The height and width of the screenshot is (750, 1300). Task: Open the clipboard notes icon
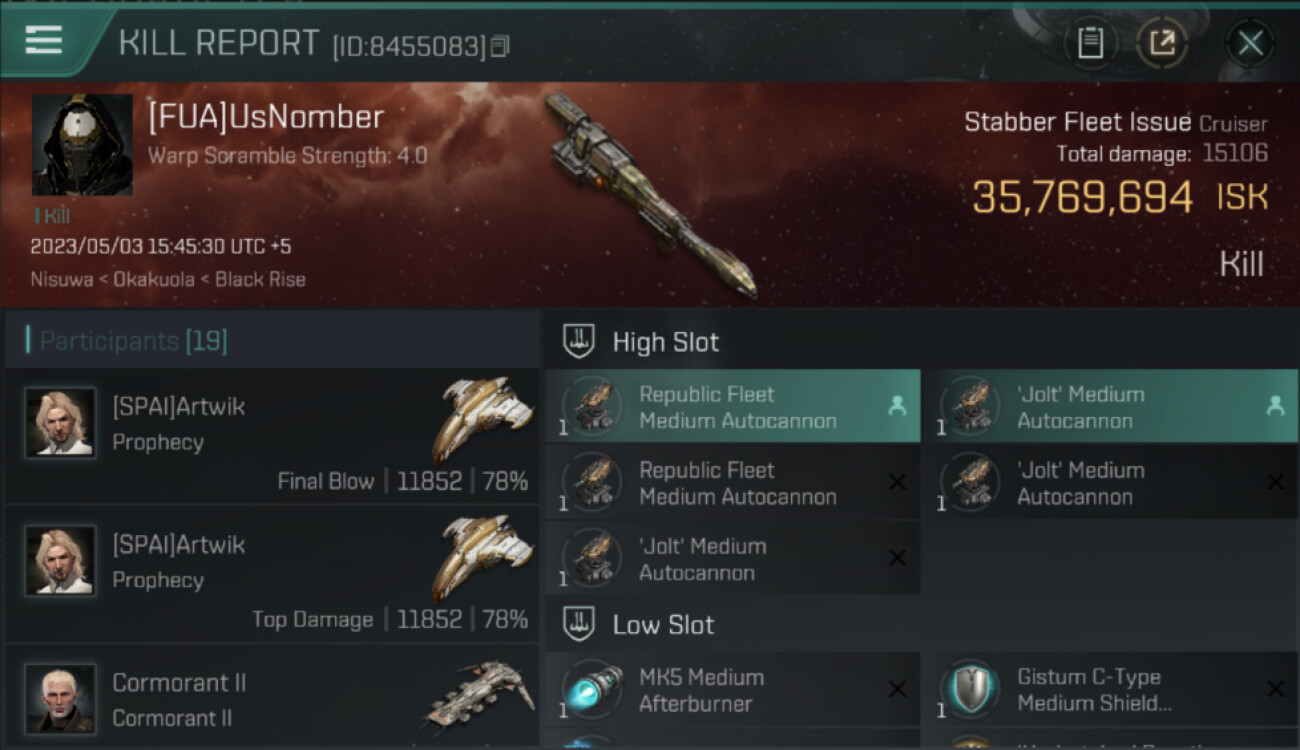(1090, 43)
